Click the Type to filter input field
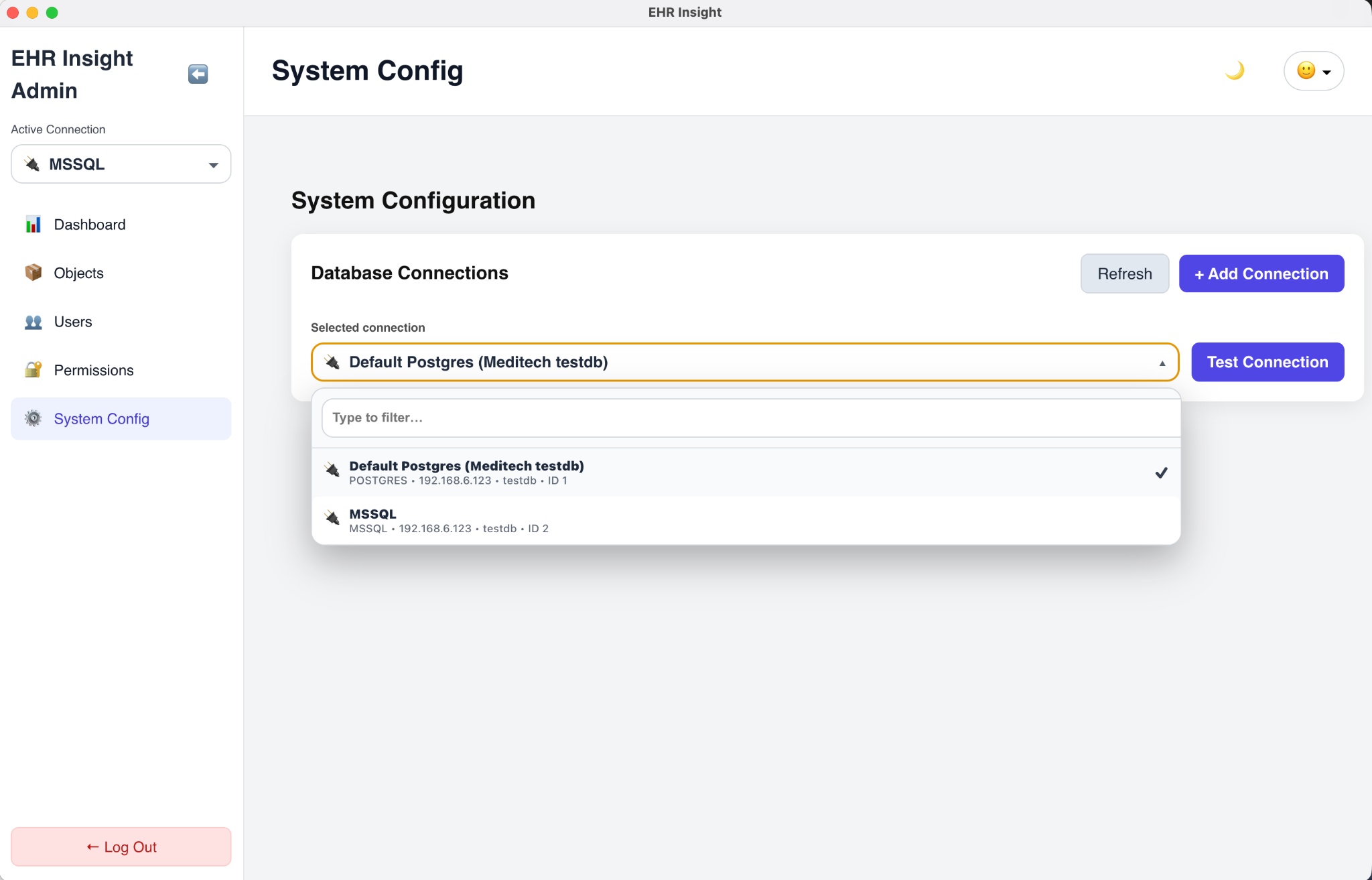The height and width of the screenshot is (880, 1372). [746, 417]
